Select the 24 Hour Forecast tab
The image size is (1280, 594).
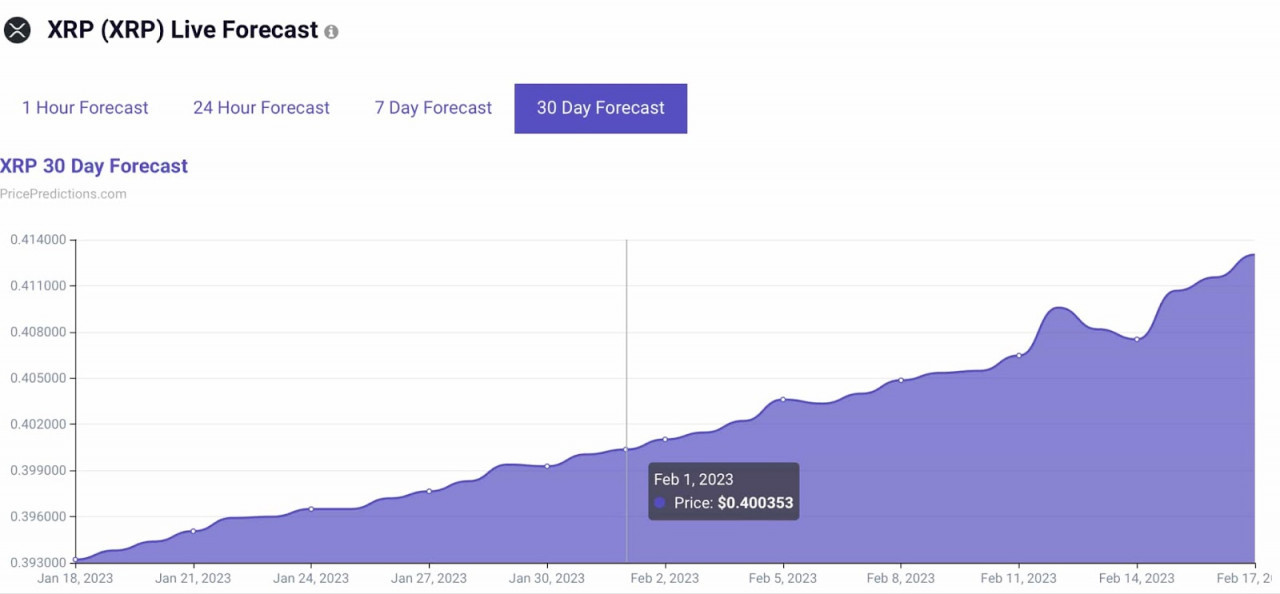[261, 108]
